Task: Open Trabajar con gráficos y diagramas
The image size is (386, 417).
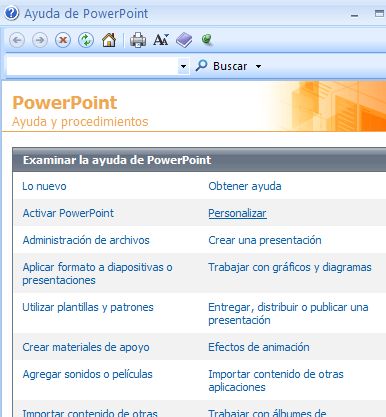Action: coord(290,267)
